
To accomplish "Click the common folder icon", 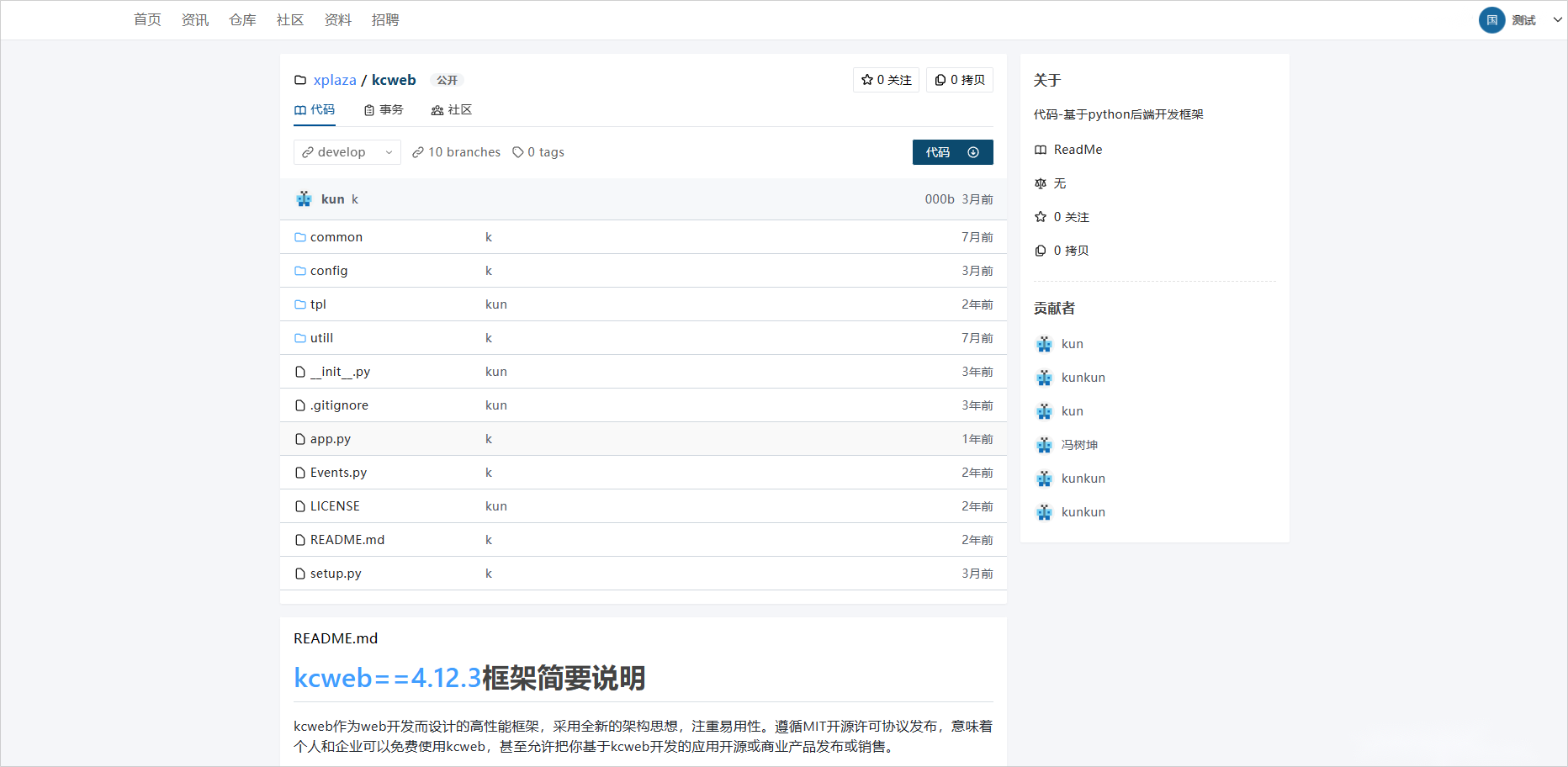I will click(300, 237).
